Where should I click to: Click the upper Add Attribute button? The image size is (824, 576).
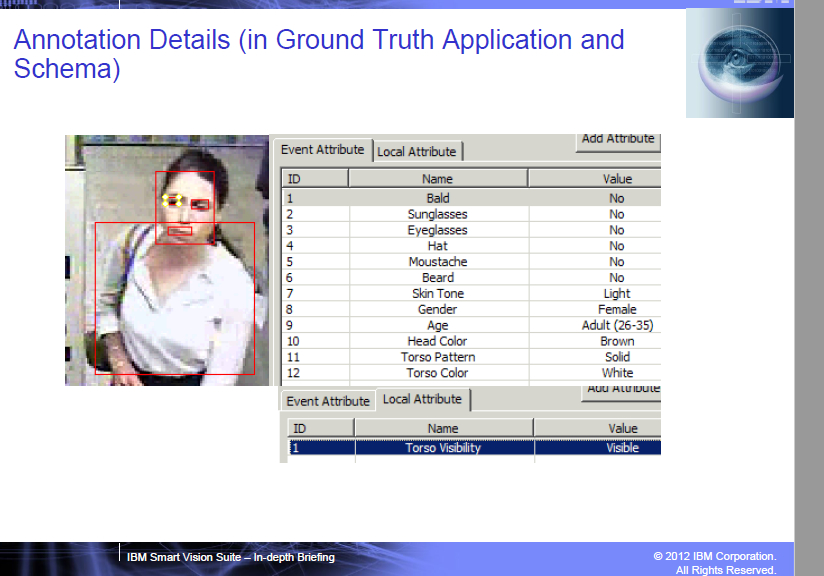point(618,140)
